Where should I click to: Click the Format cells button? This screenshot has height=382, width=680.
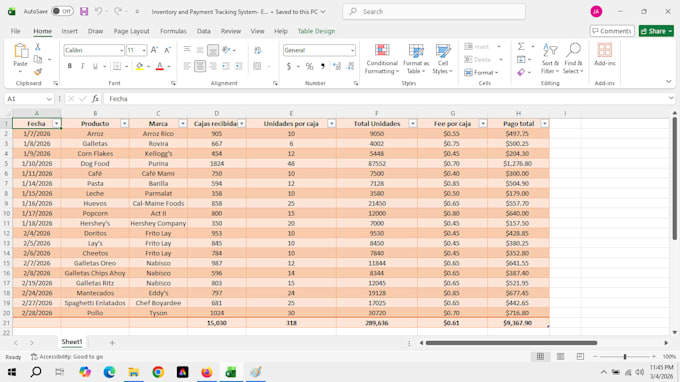pos(482,72)
